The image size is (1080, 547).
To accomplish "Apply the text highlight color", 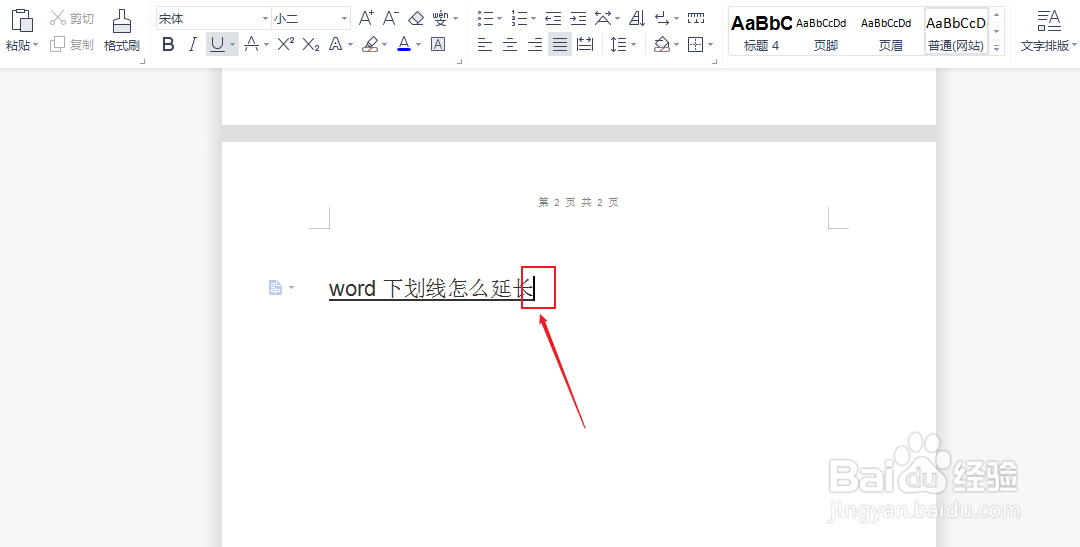I will point(370,45).
